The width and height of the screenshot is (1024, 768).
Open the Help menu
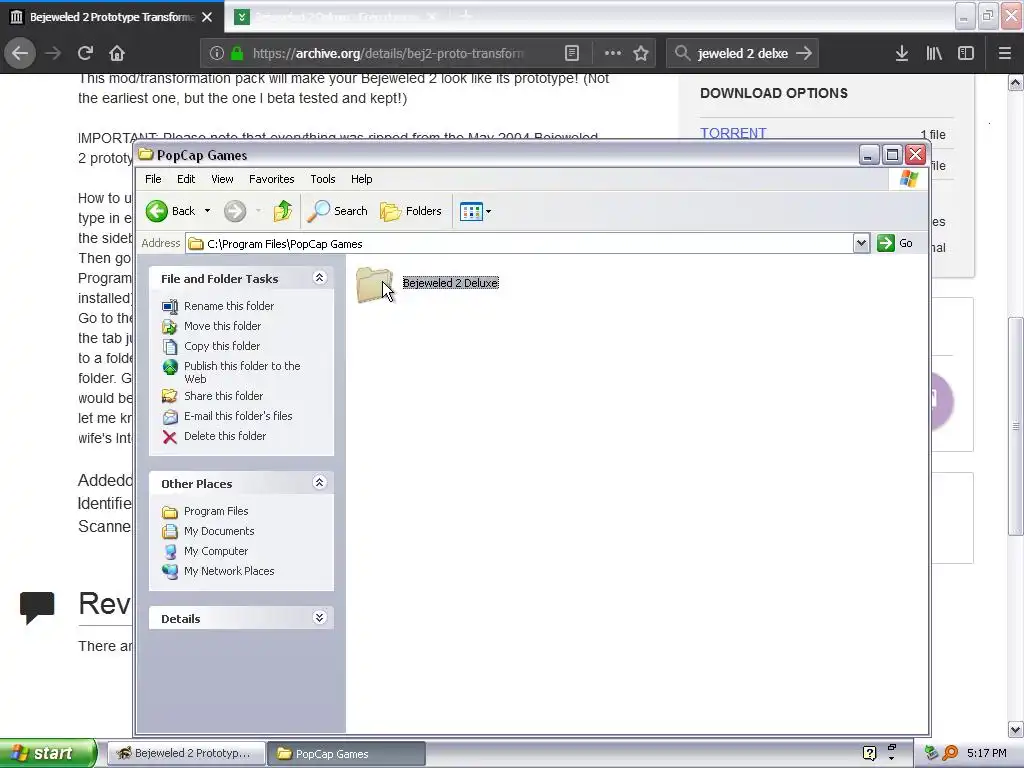[x=361, y=179]
